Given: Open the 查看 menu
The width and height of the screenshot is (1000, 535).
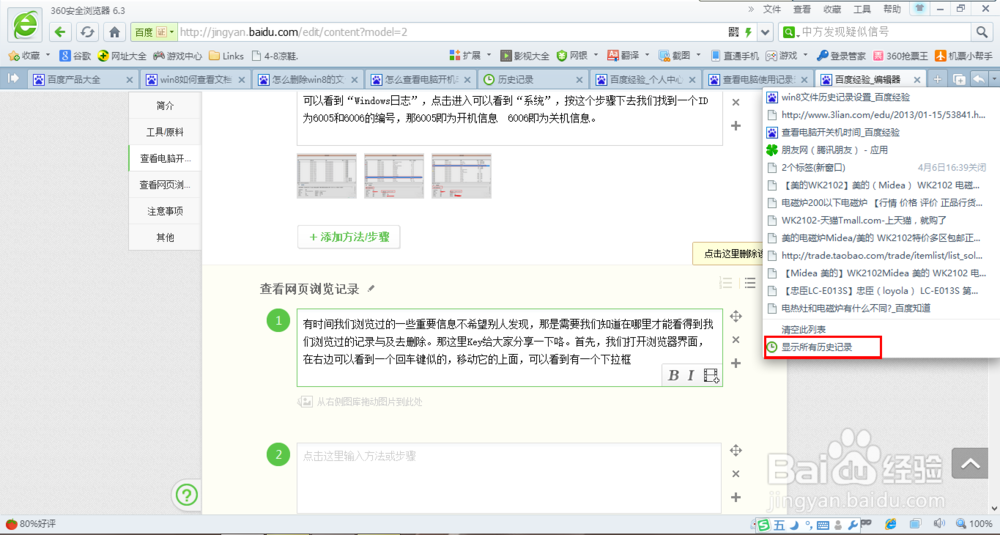Looking at the screenshot, I should (802, 10).
